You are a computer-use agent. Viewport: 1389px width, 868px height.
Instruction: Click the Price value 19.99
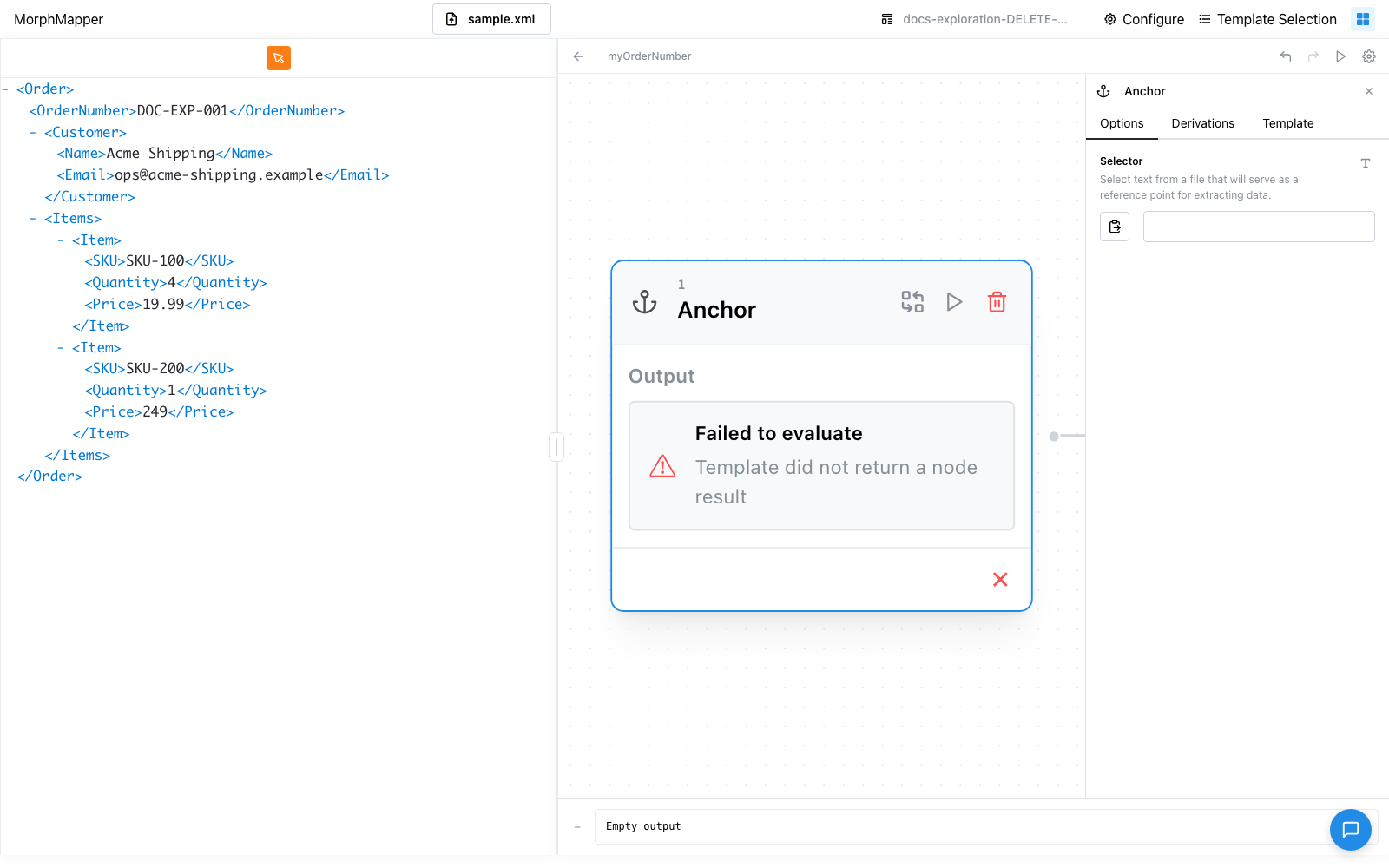pos(163,305)
